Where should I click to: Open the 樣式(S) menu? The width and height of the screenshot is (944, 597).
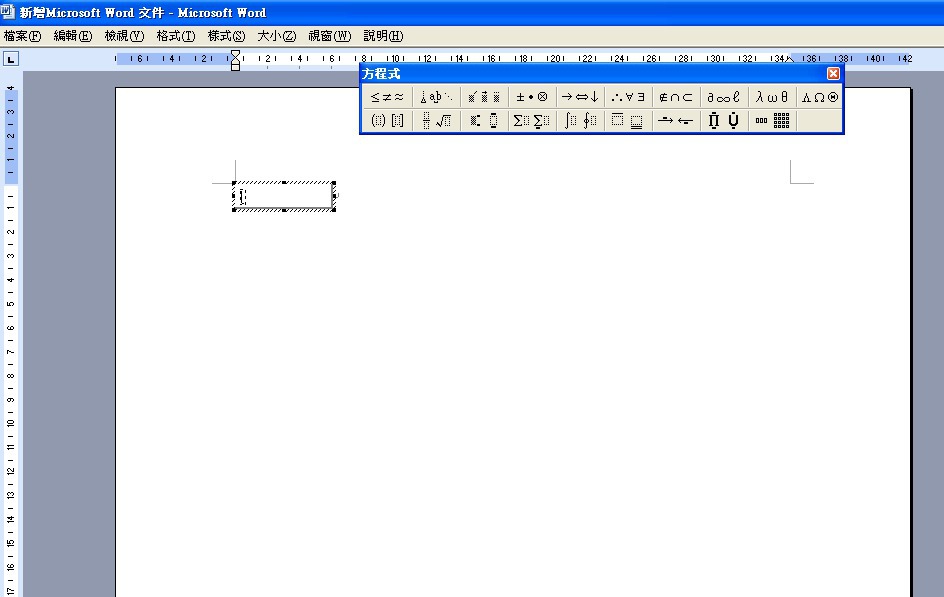point(226,36)
